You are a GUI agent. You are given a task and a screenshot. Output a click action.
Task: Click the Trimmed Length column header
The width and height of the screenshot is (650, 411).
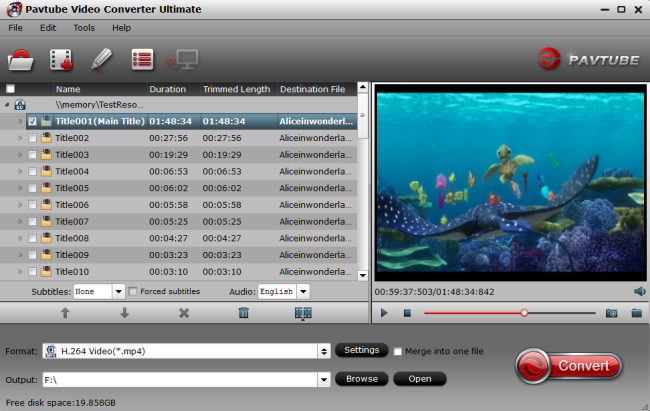pyautogui.click(x=238, y=89)
